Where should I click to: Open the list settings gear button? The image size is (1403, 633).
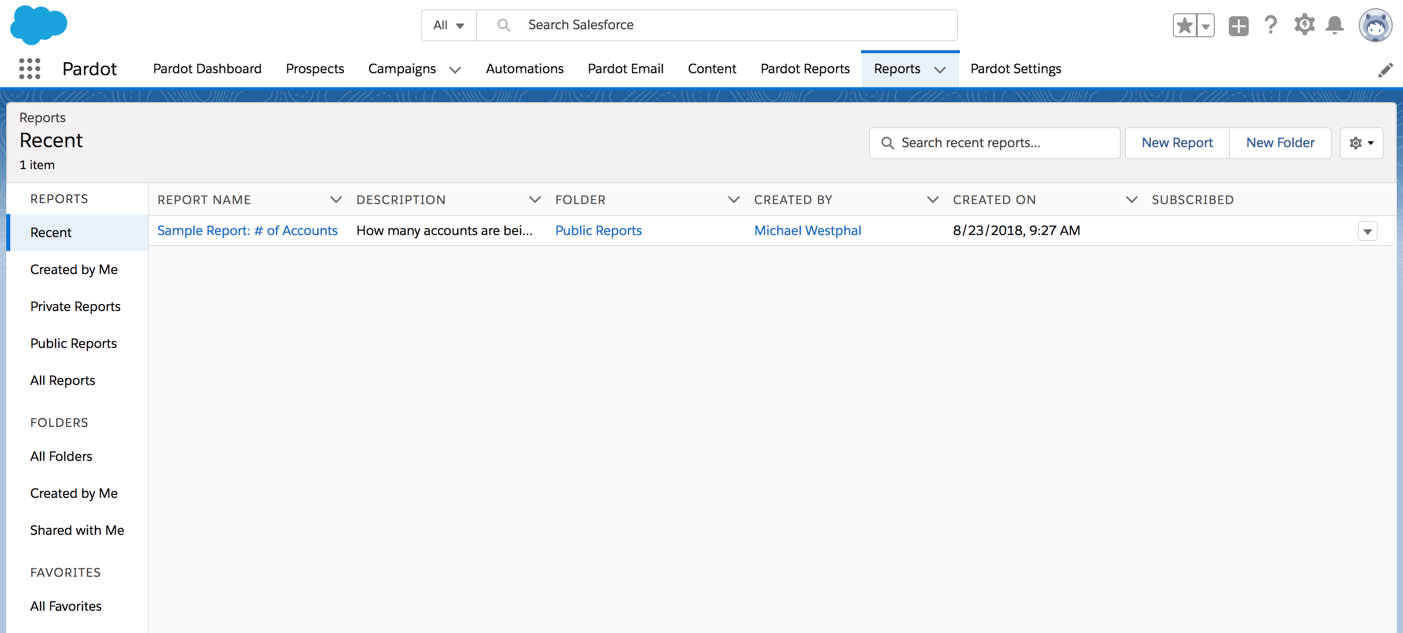pyautogui.click(x=1362, y=143)
